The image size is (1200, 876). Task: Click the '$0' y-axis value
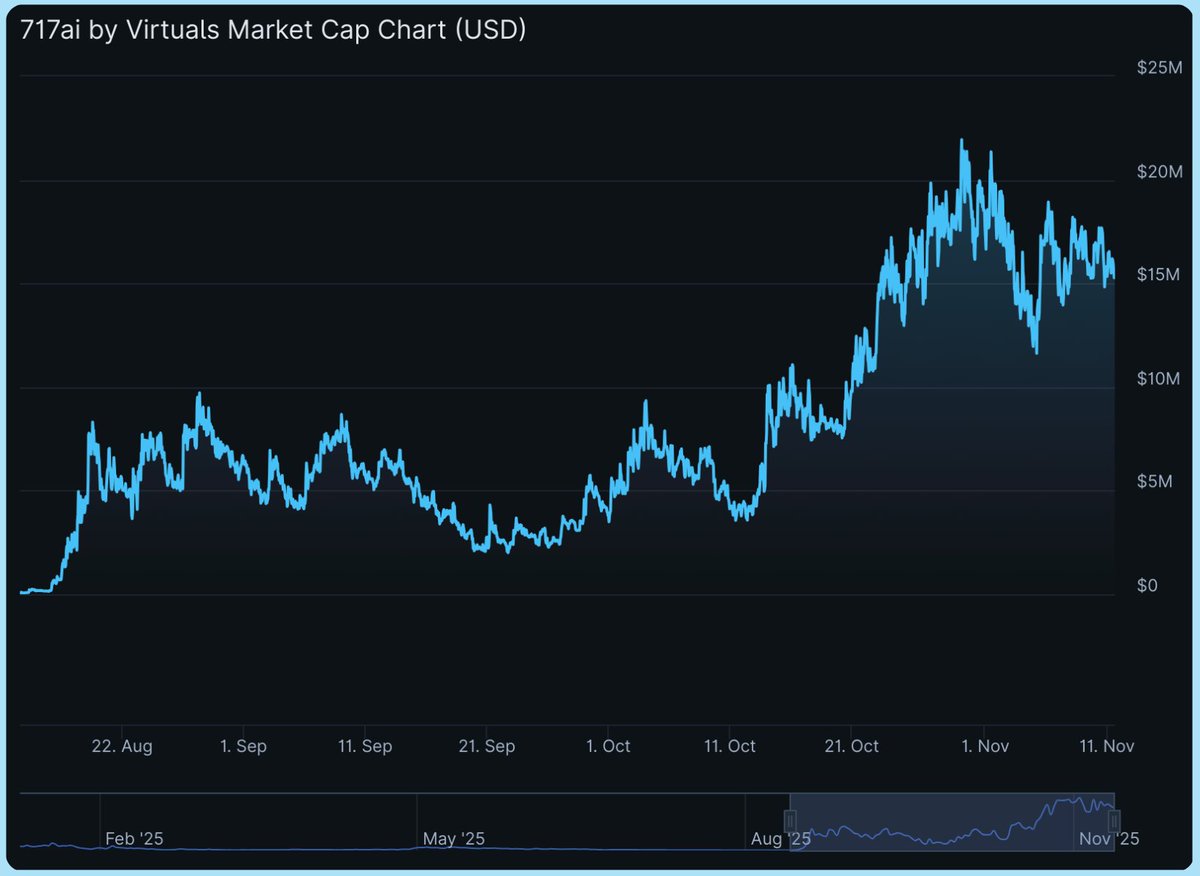pos(1148,586)
